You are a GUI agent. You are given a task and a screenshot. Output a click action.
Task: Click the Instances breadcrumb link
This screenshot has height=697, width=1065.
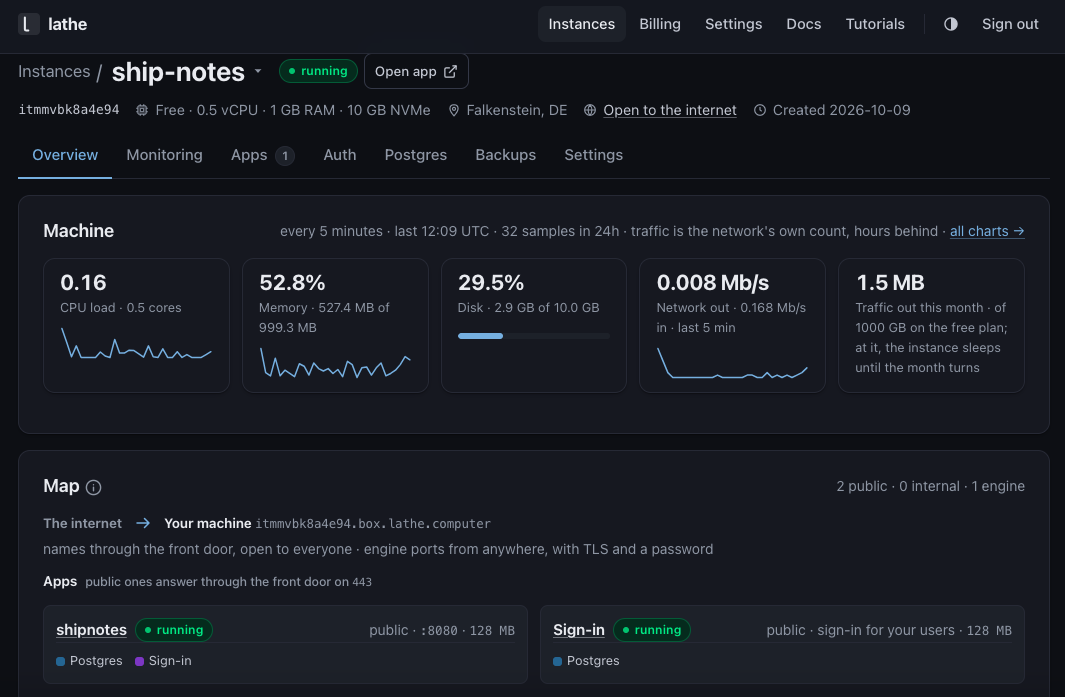tap(54, 71)
